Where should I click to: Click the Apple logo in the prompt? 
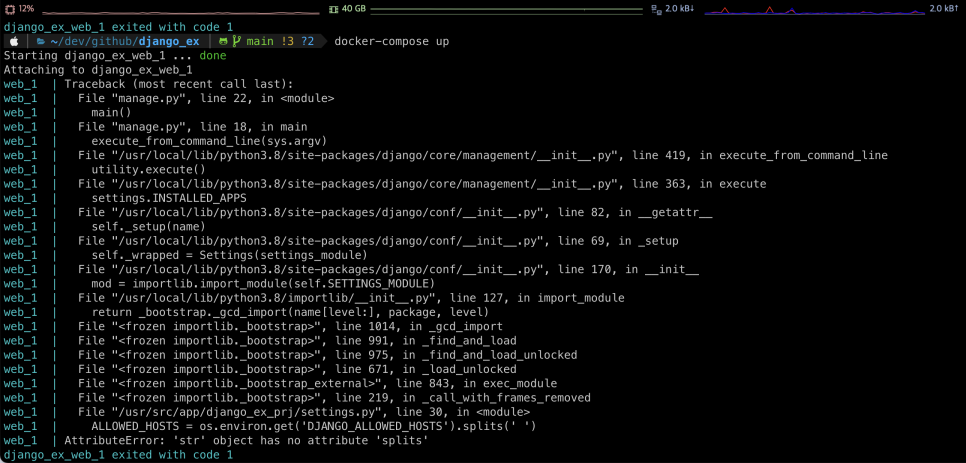click(14, 41)
